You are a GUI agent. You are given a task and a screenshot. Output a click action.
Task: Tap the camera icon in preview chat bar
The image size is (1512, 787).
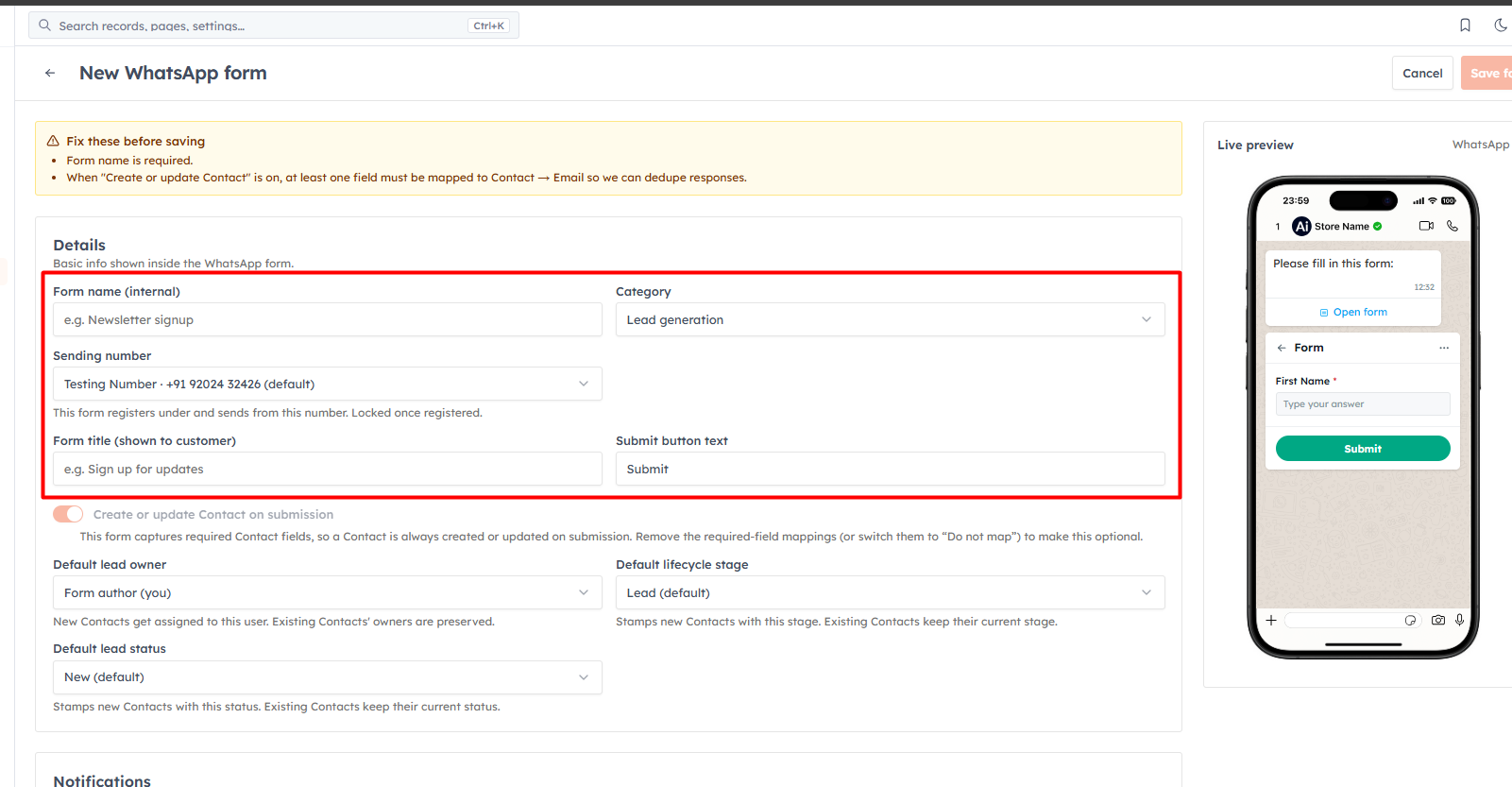pyautogui.click(x=1437, y=620)
